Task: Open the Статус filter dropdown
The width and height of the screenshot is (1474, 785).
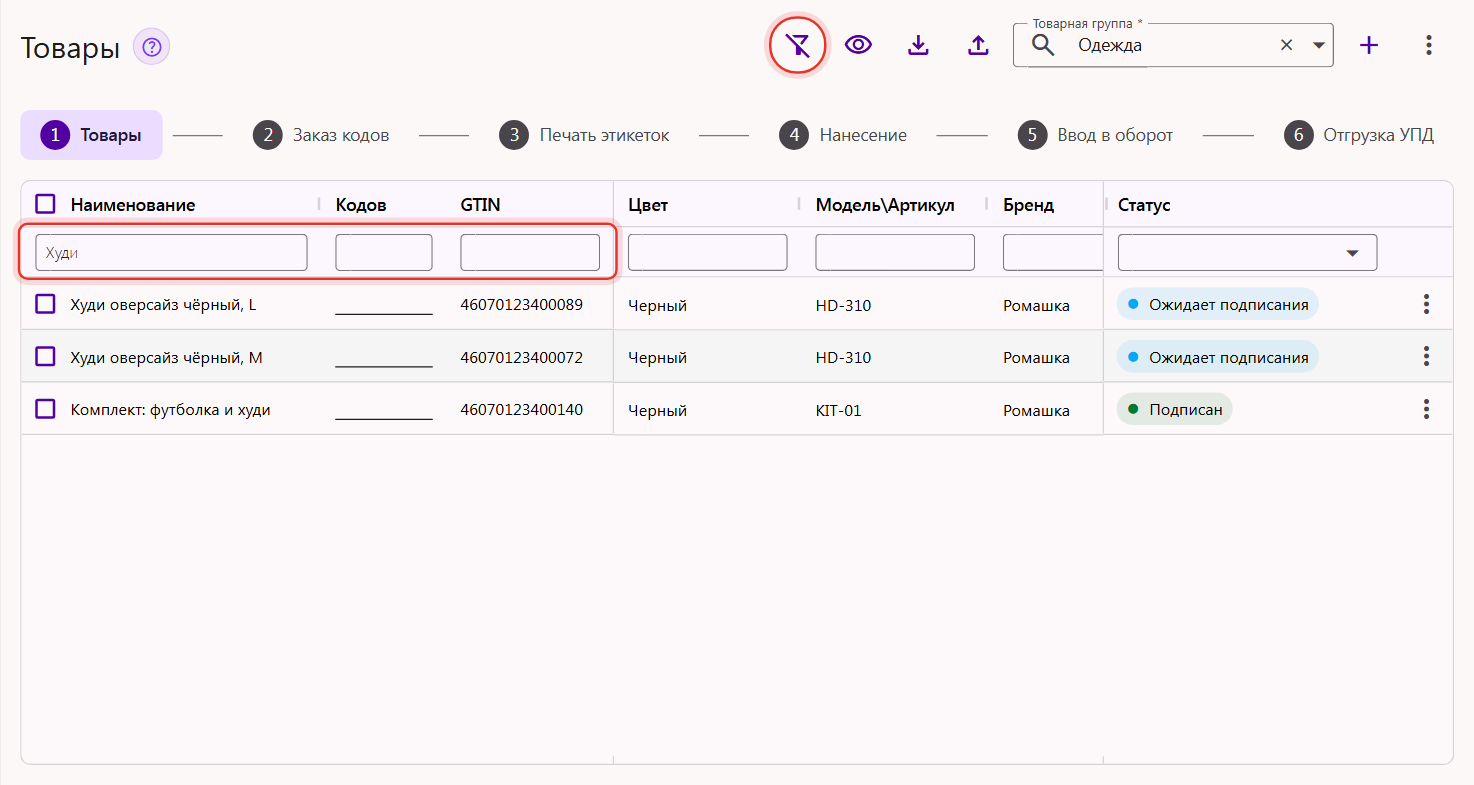Action: 1247,252
